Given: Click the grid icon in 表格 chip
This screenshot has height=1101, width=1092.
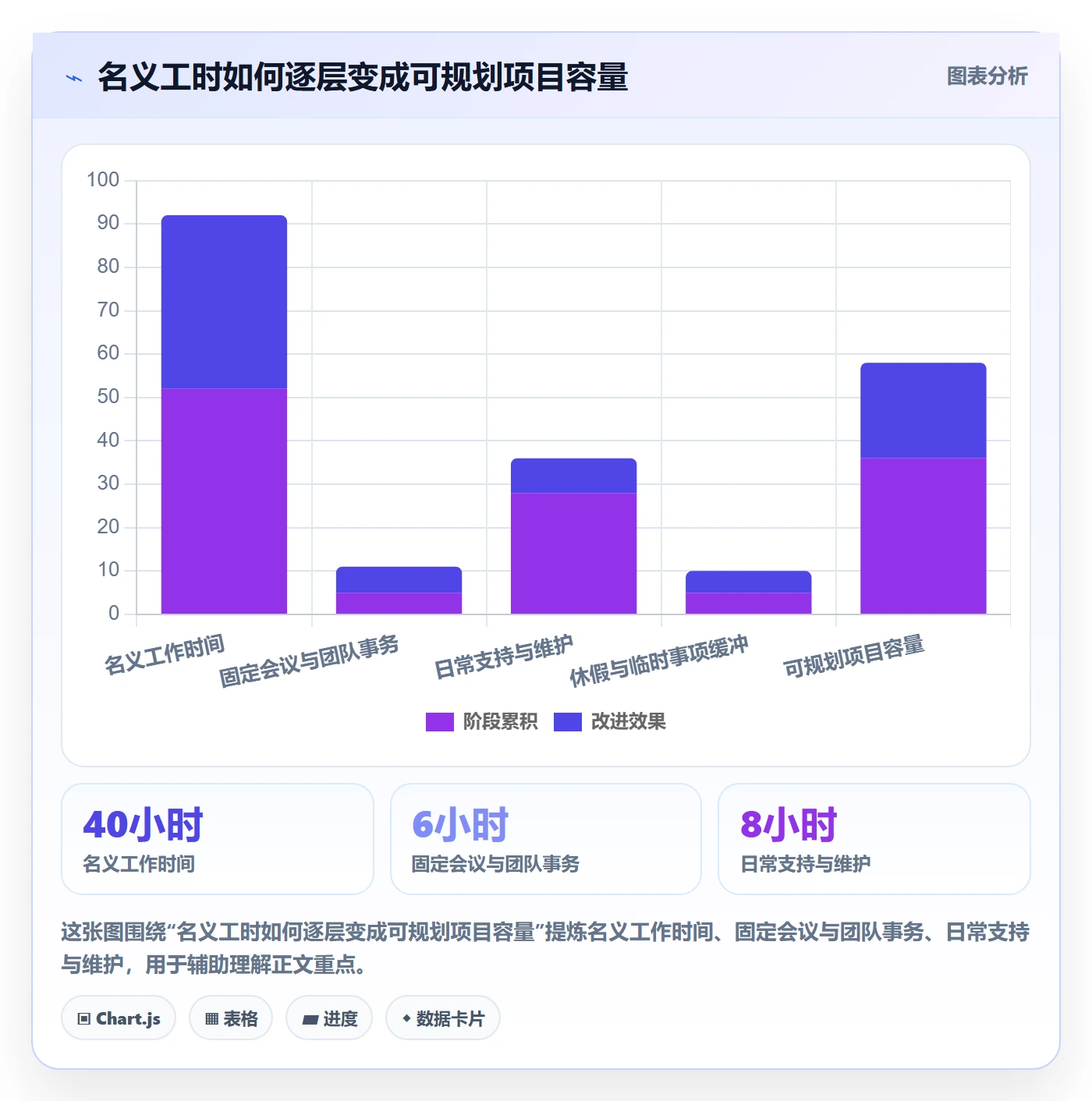Looking at the screenshot, I should pos(211,1019).
